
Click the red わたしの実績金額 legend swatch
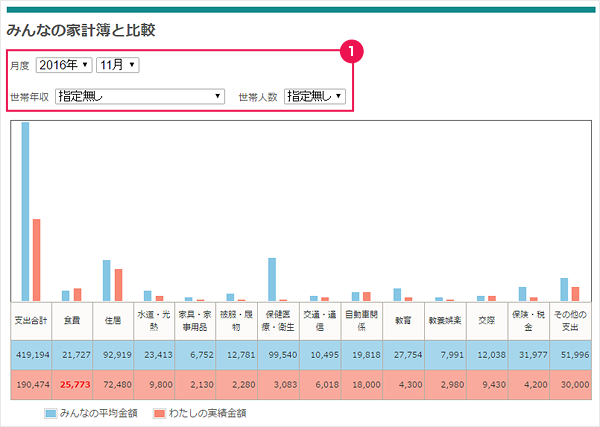tap(160, 412)
